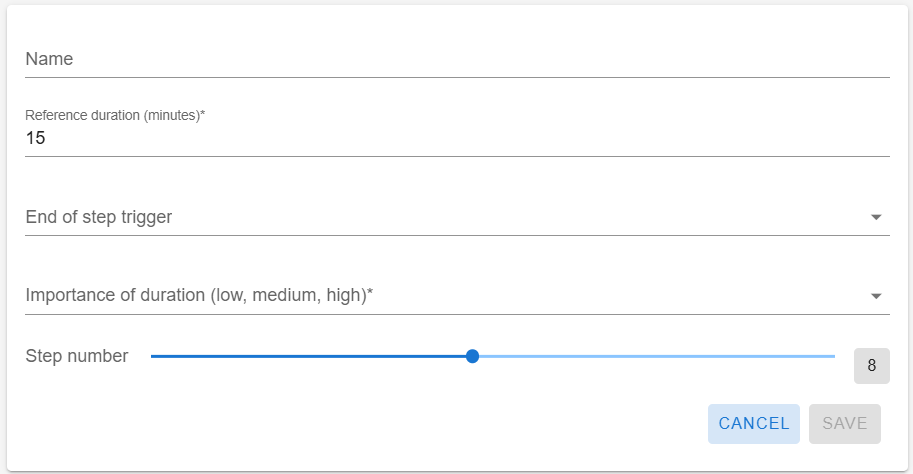Viewport: 913px width, 474px height.
Task: Expand Importance of duration arrow
Action: tap(876, 296)
